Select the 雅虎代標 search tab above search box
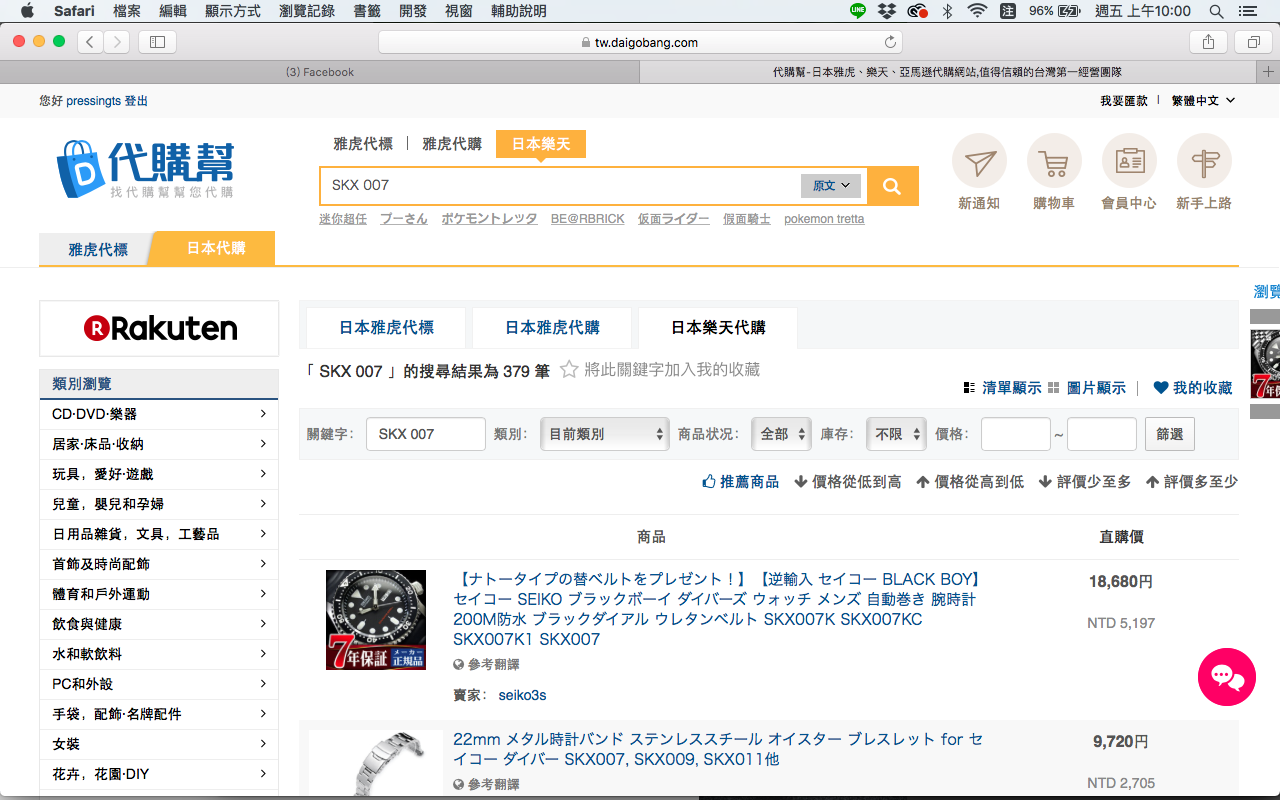The width and height of the screenshot is (1280, 800). tap(363, 144)
